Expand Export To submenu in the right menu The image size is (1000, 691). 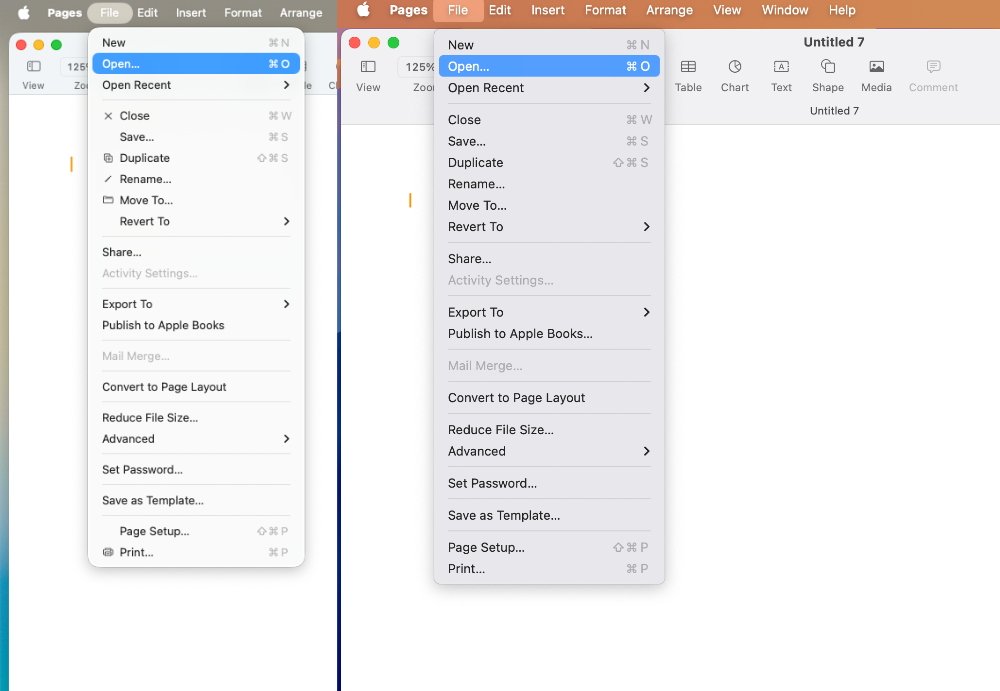[x=549, y=312]
